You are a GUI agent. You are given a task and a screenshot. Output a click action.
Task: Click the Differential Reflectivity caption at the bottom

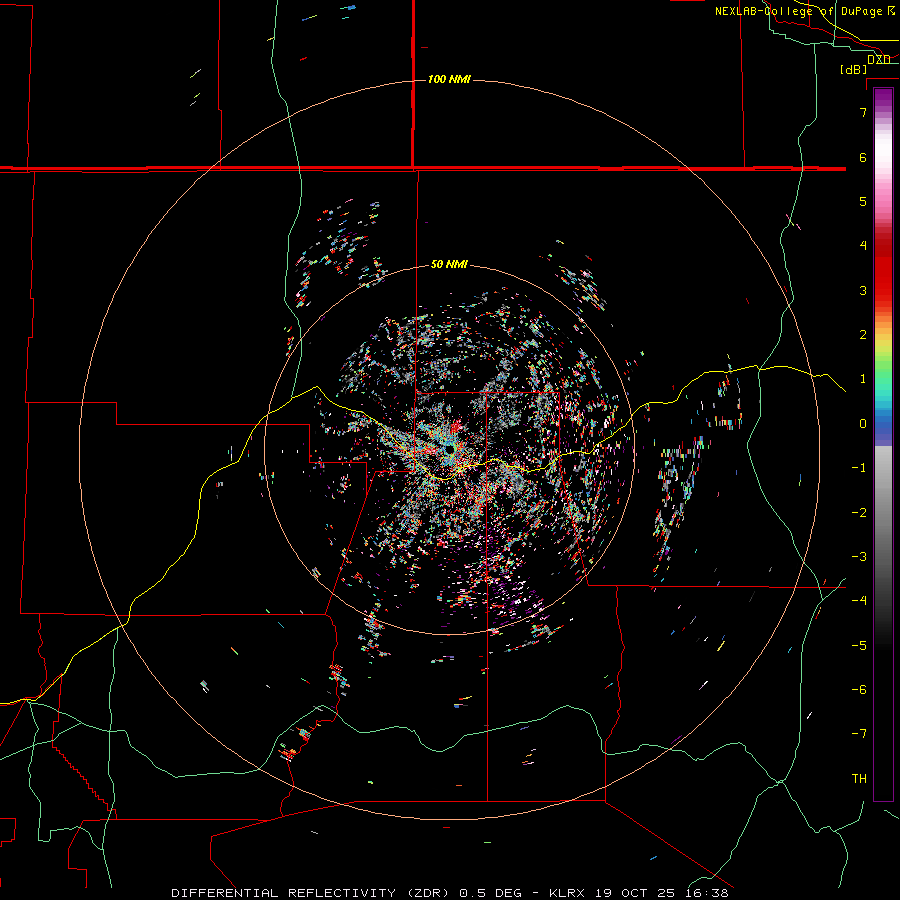point(450,893)
